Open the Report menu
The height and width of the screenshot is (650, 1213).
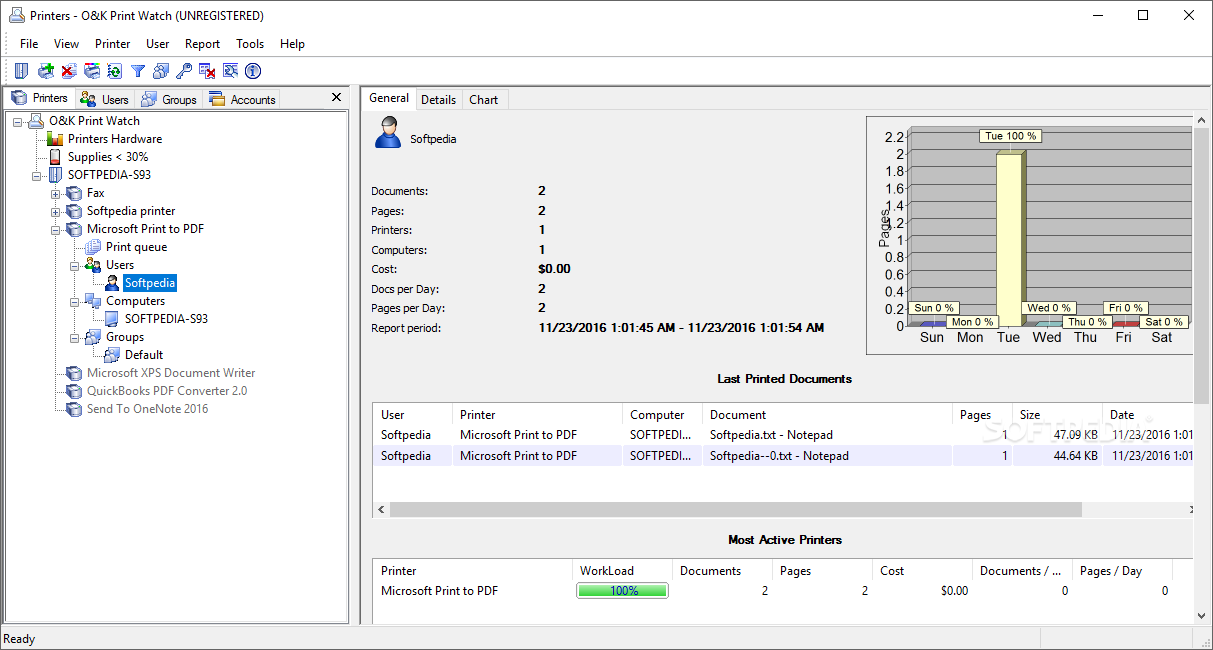203,44
